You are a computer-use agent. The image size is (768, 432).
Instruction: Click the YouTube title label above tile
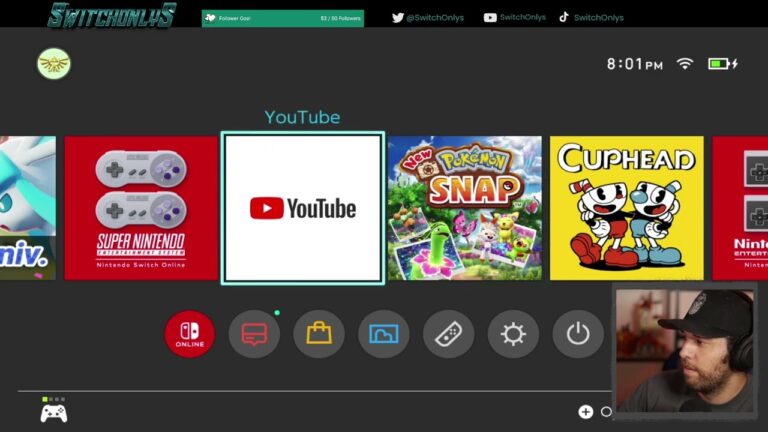(302, 117)
